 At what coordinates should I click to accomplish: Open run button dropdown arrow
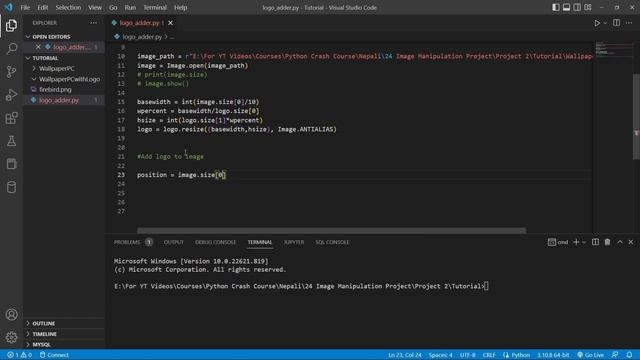tap(605, 23)
